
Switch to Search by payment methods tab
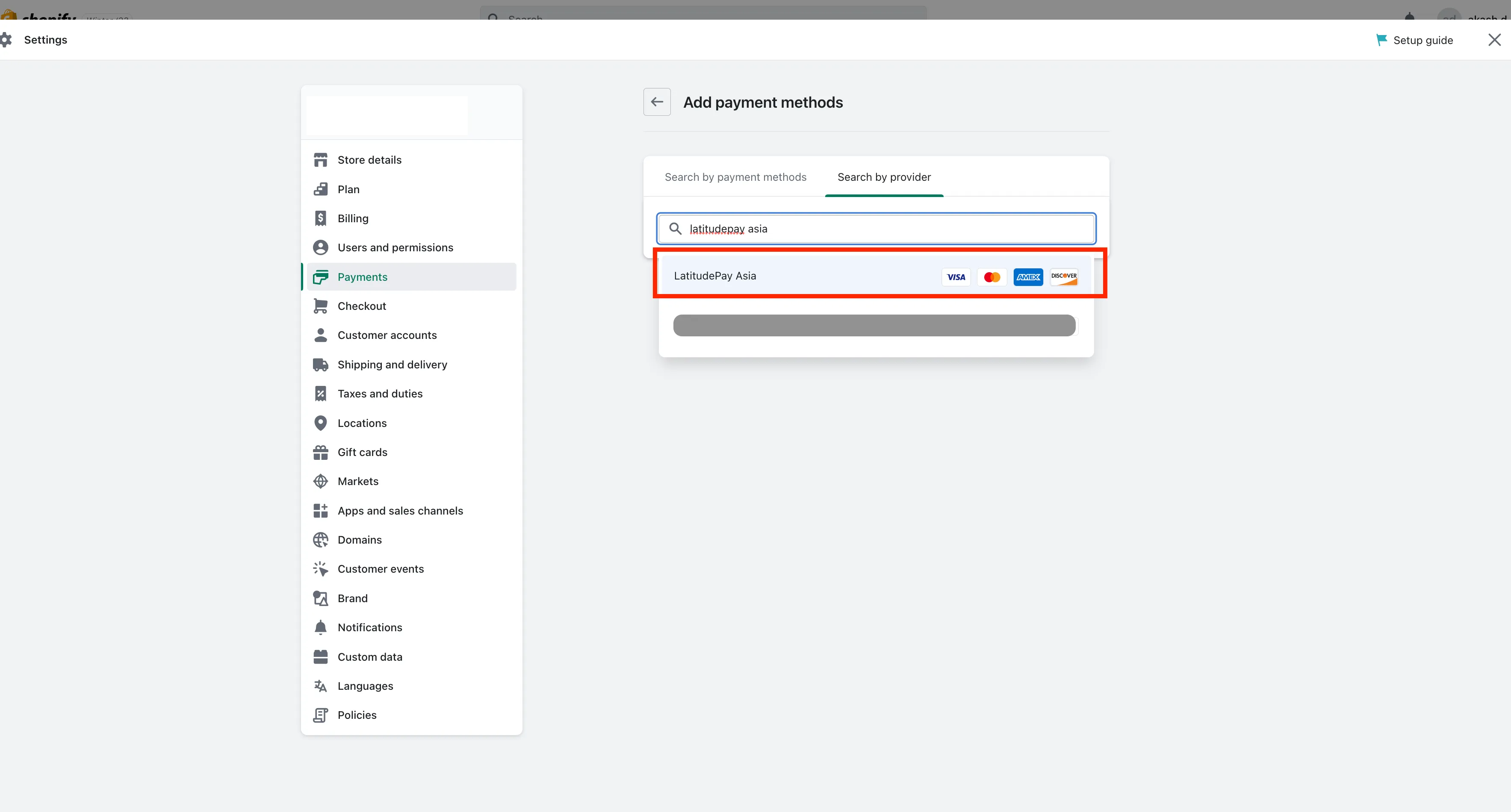click(735, 177)
